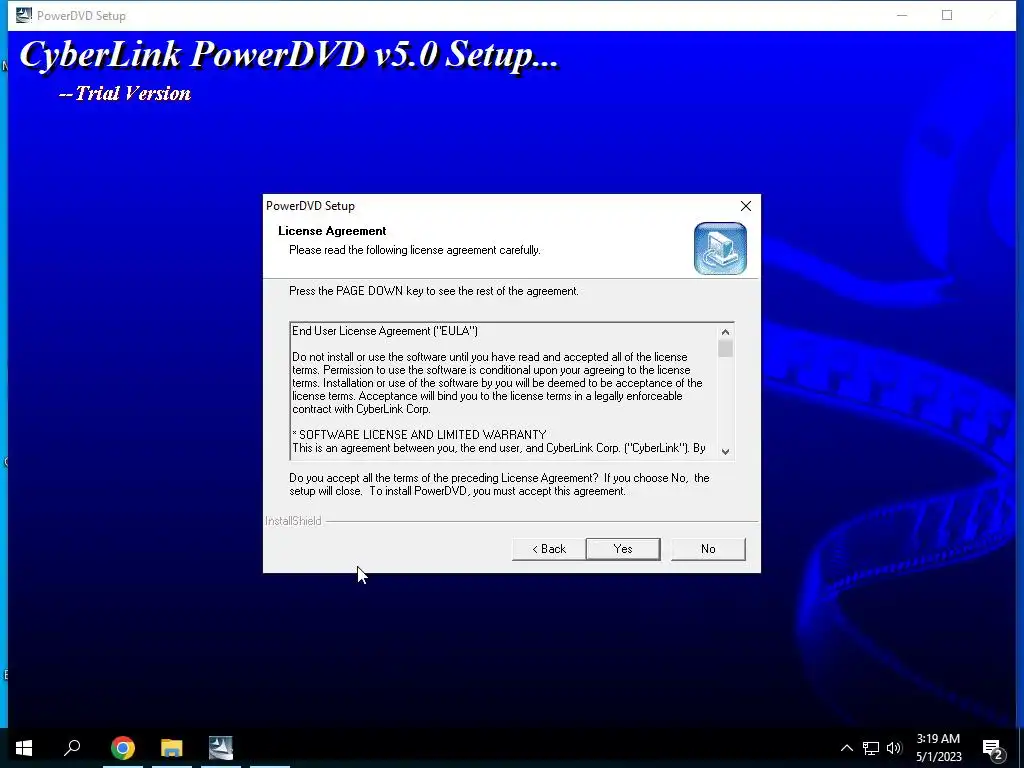This screenshot has width=1024, height=768.
Task: Click 'Press the PAGE DOWN key' instruction text
Action: click(x=434, y=291)
